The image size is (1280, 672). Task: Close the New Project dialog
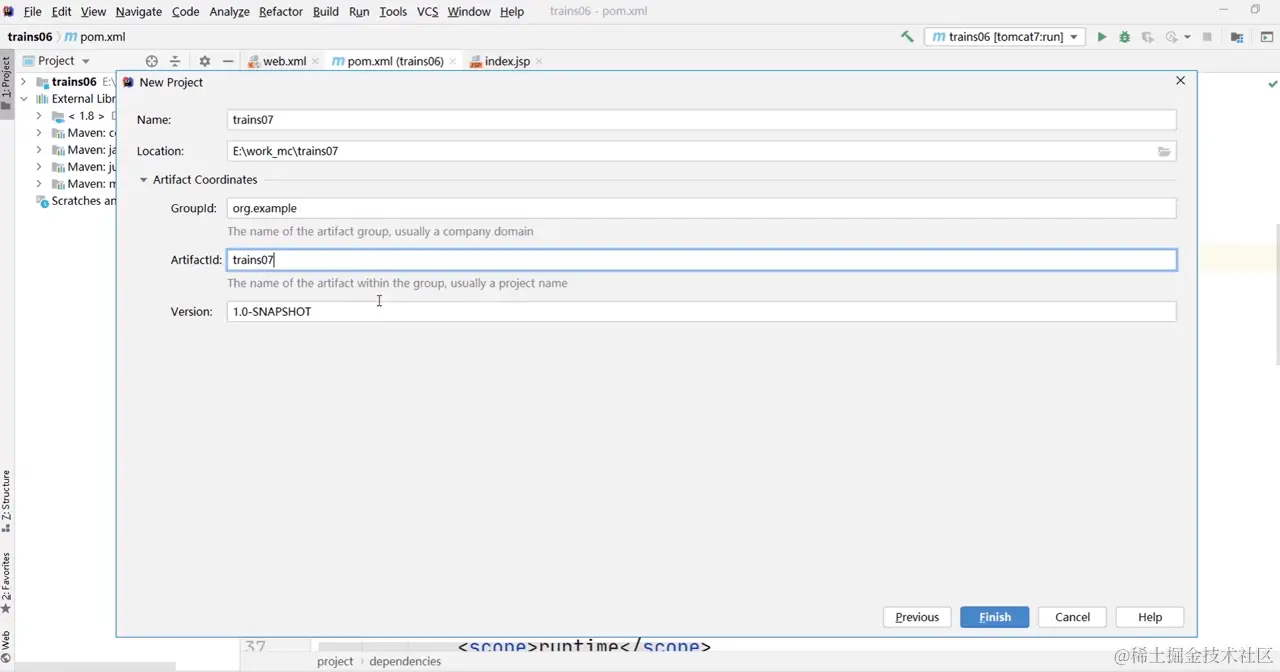pos(1180,81)
